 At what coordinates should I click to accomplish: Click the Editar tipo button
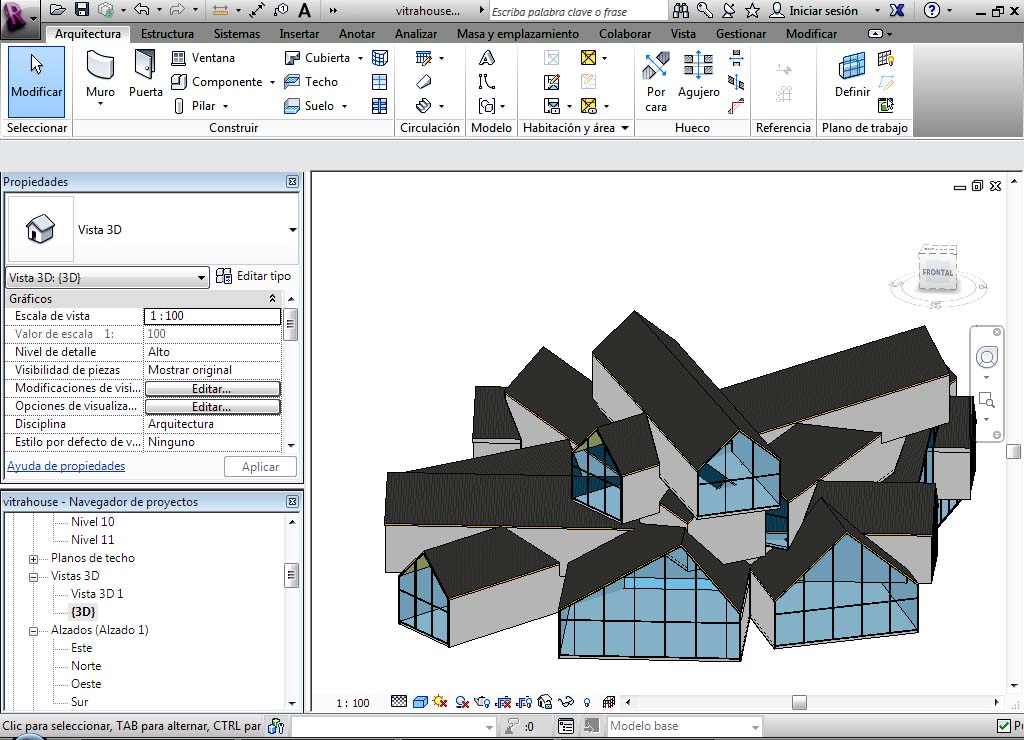(254, 276)
